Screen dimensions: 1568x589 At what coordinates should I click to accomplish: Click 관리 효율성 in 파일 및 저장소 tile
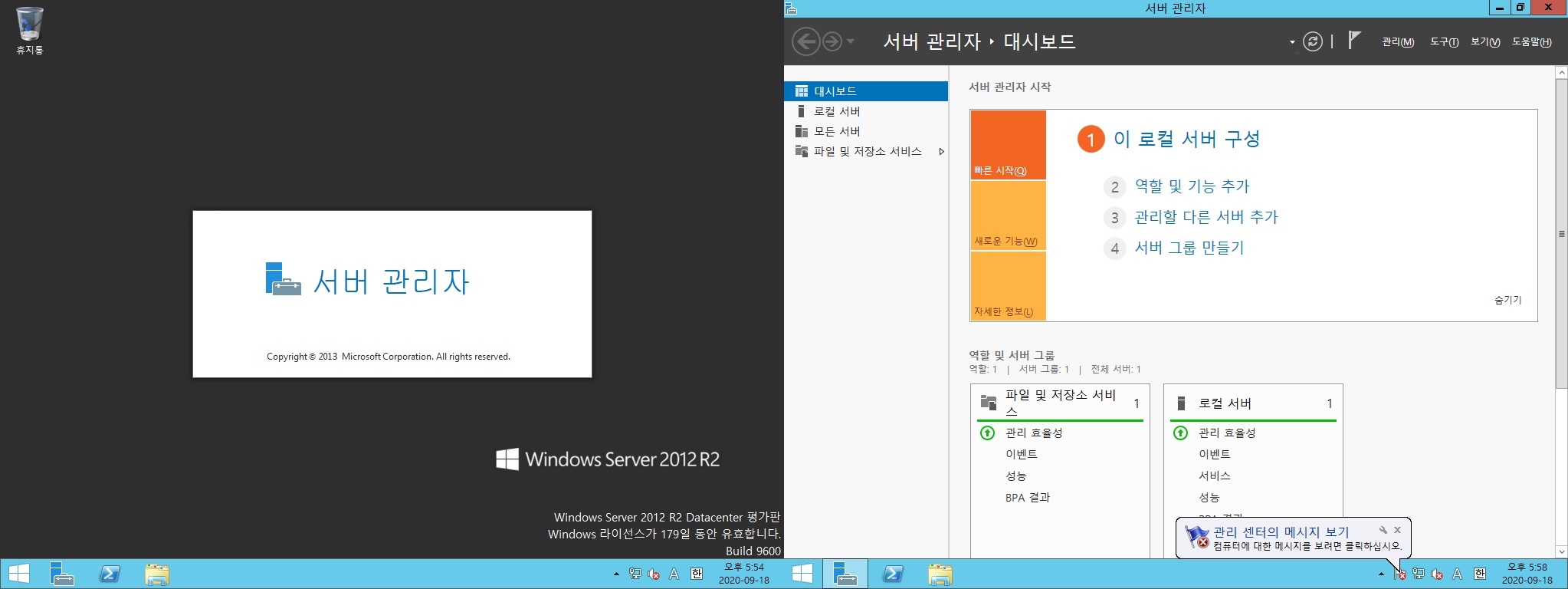point(1034,433)
